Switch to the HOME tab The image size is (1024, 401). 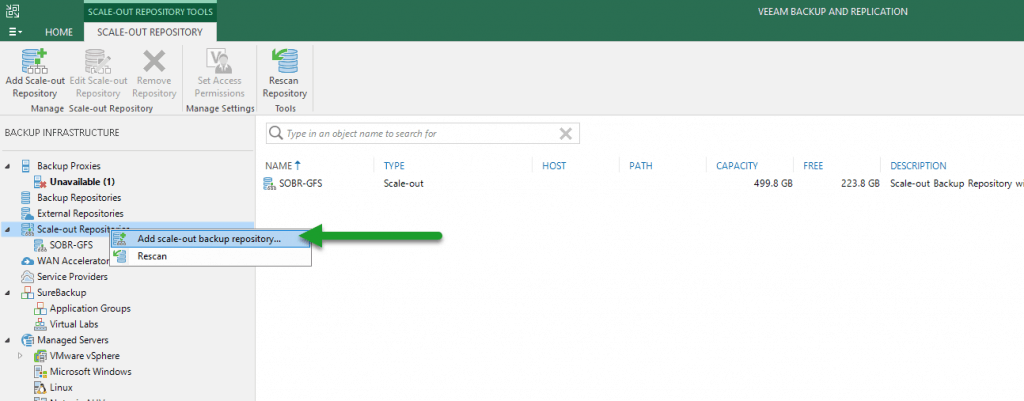59,32
